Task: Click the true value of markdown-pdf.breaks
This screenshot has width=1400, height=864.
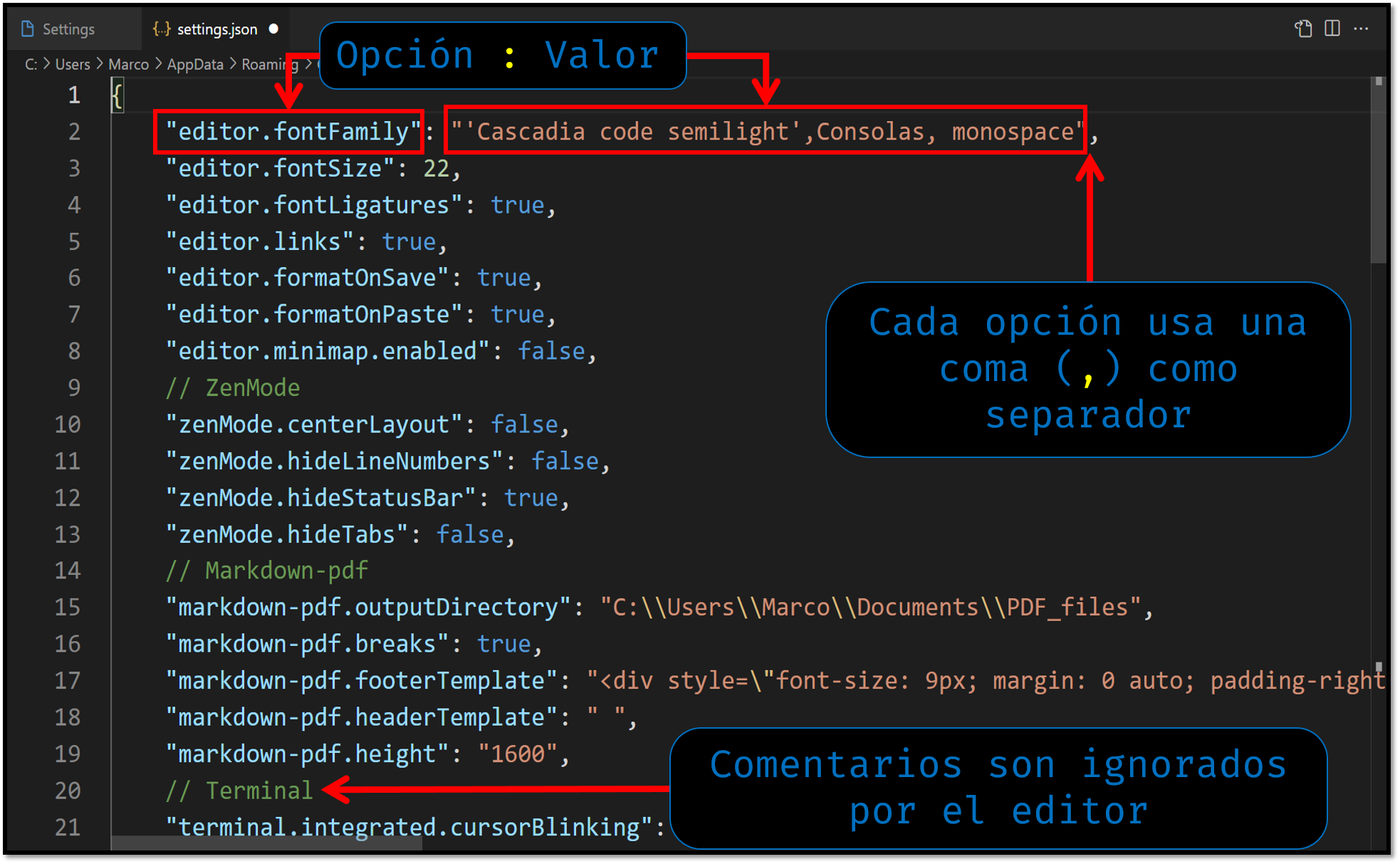Action: [x=504, y=645]
